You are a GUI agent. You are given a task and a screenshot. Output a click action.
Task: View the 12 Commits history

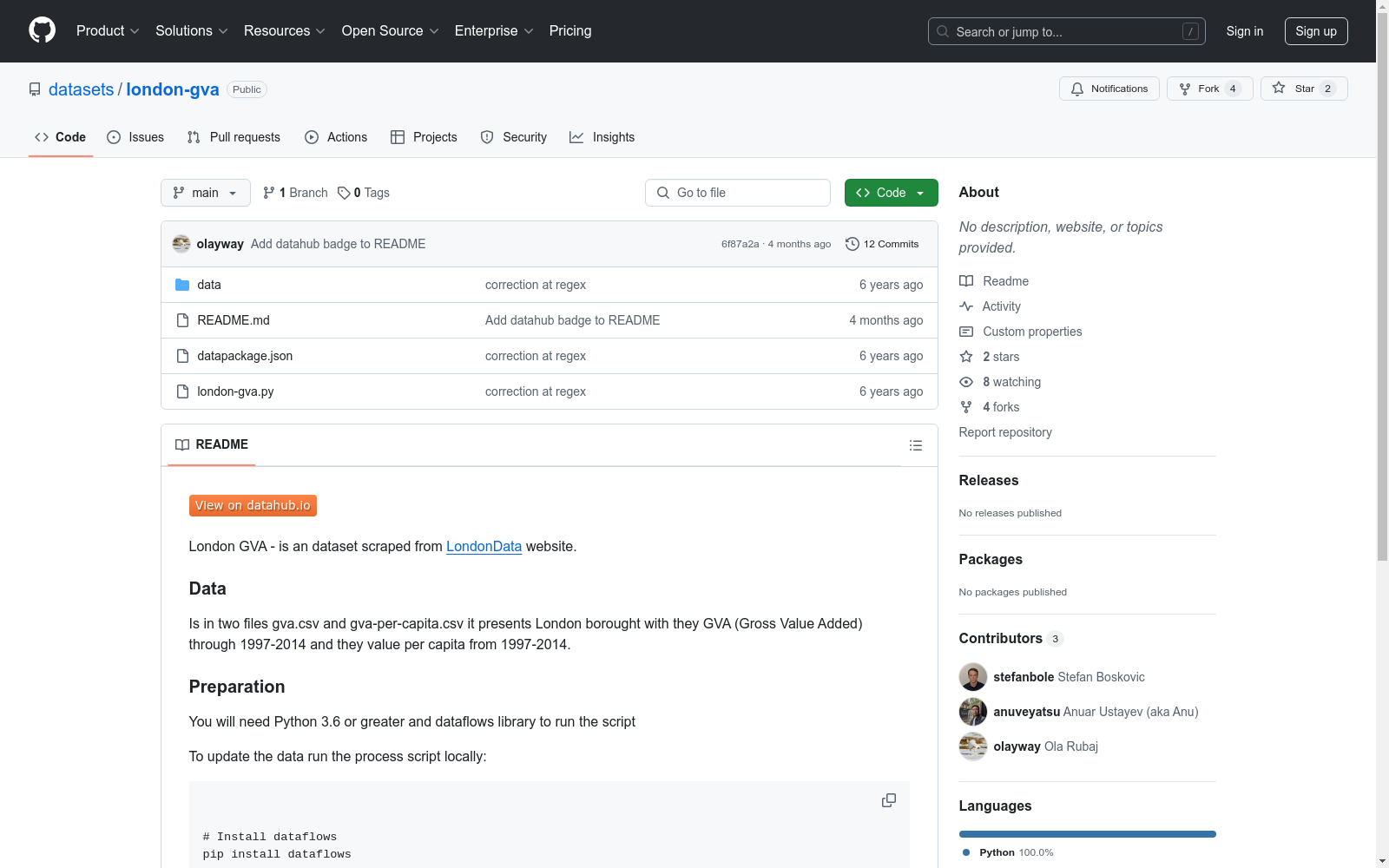tap(882, 244)
